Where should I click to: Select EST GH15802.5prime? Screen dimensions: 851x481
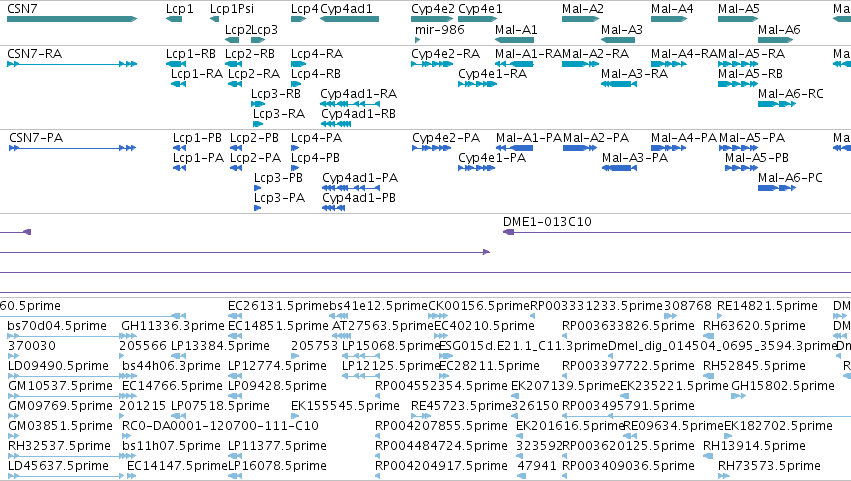tap(783, 386)
